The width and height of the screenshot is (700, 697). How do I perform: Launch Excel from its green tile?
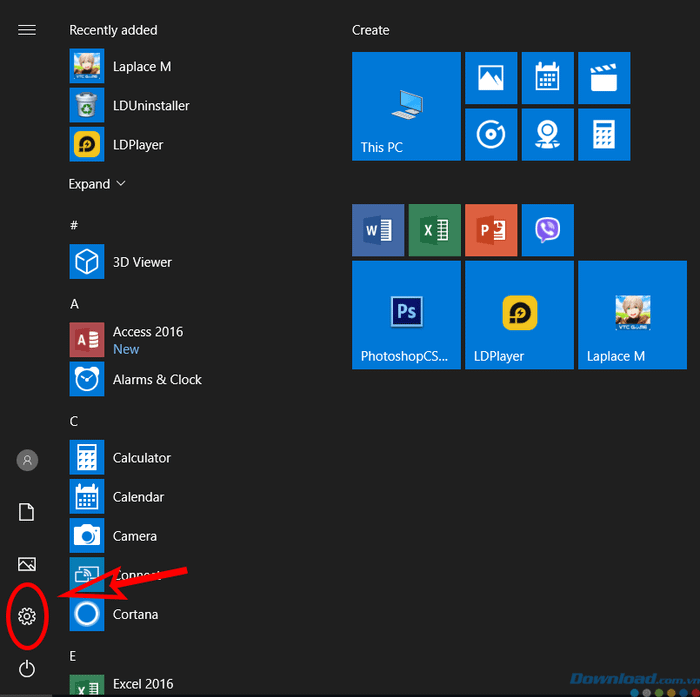pyautogui.click(x=434, y=230)
